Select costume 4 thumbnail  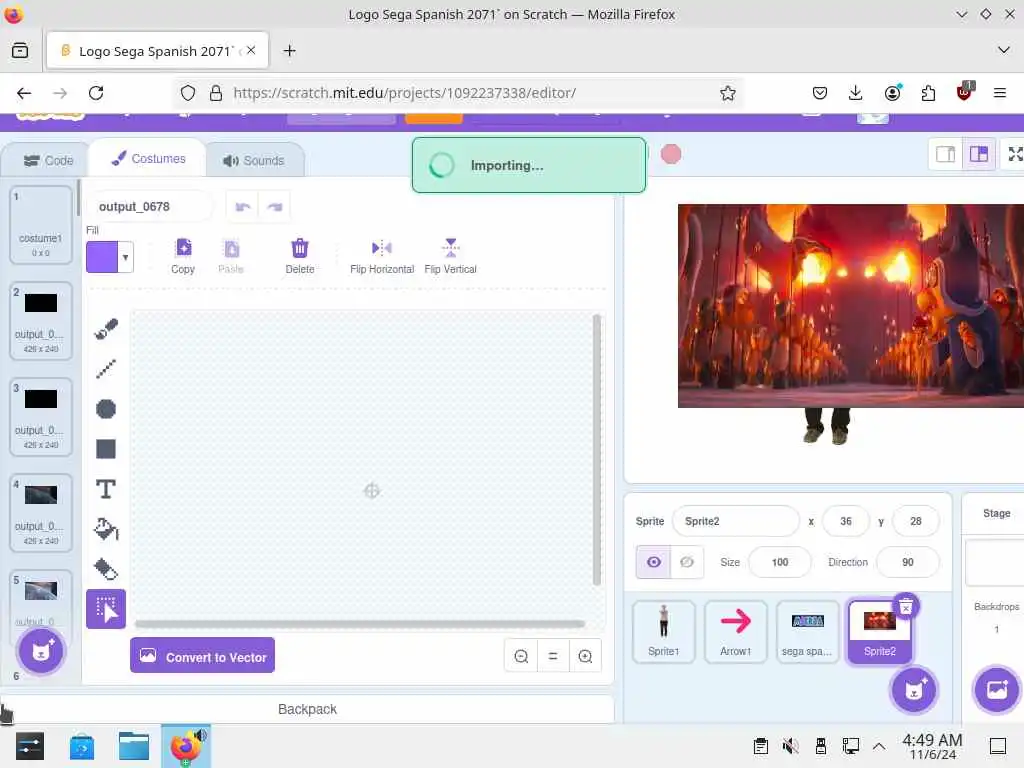(x=41, y=513)
